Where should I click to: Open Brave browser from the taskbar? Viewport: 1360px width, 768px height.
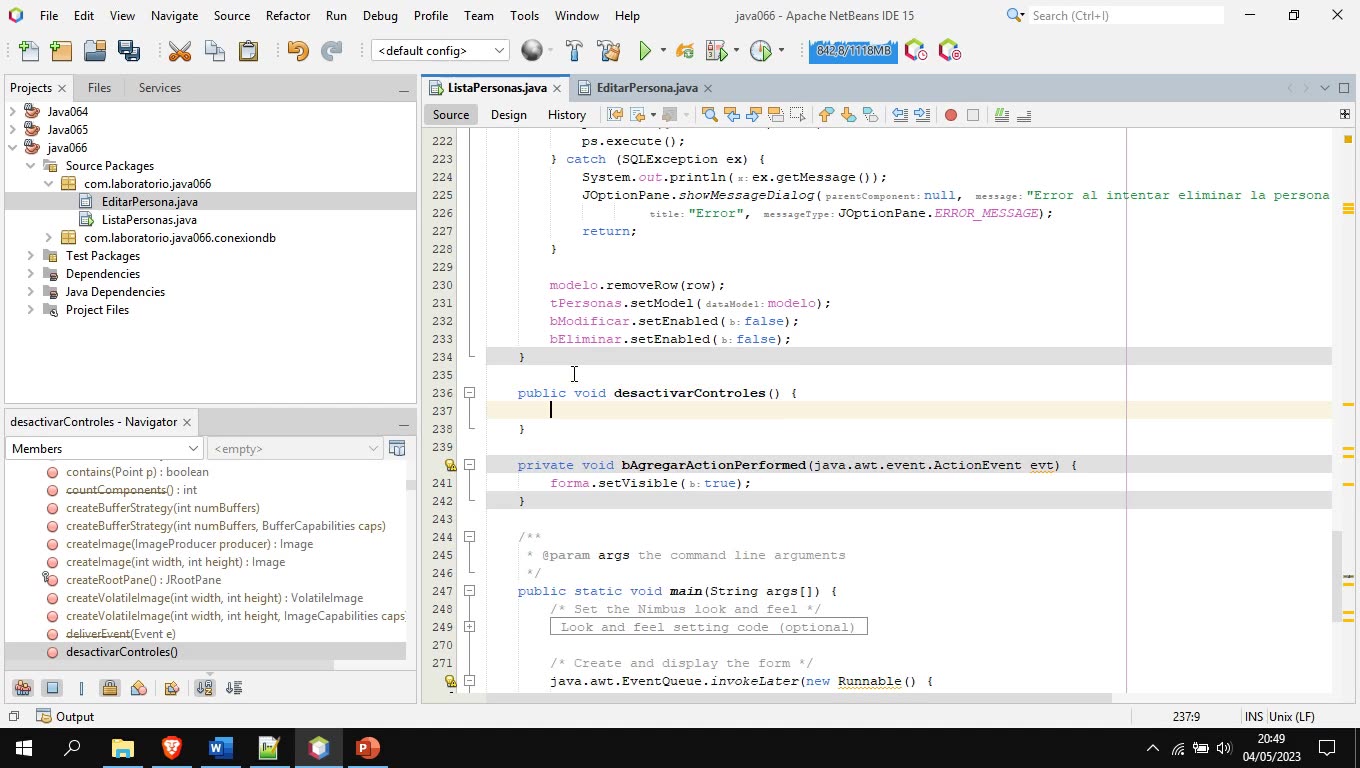[x=171, y=748]
